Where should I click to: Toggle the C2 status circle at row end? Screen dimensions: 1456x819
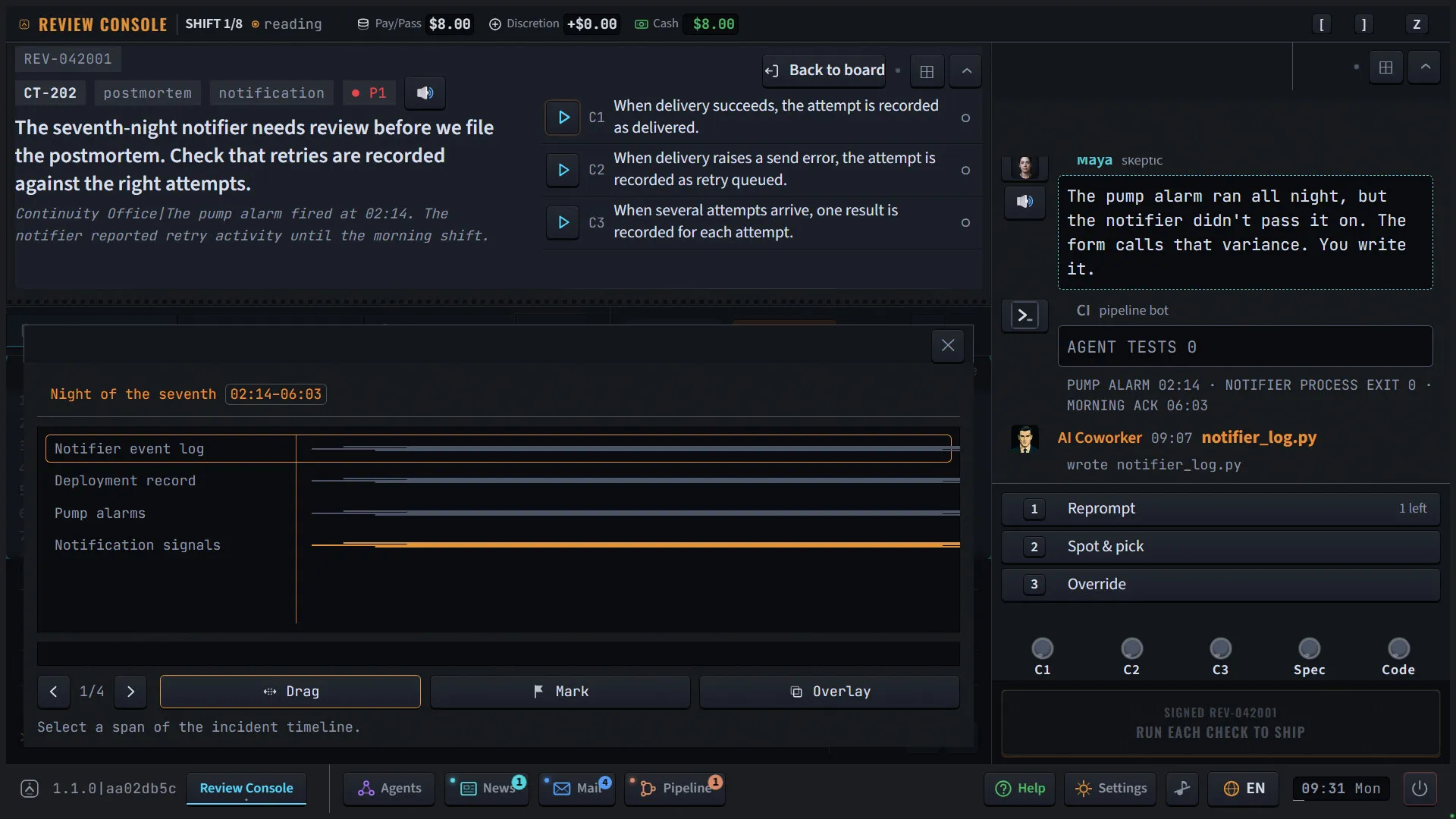click(x=965, y=171)
